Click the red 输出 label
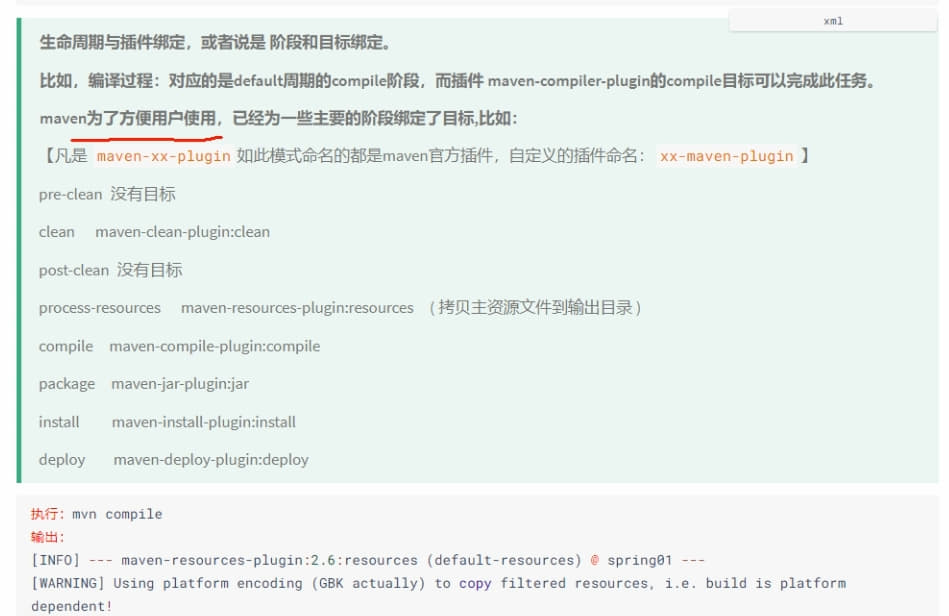This screenshot has height=616, width=949. pyautogui.click(x=44, y=537)
